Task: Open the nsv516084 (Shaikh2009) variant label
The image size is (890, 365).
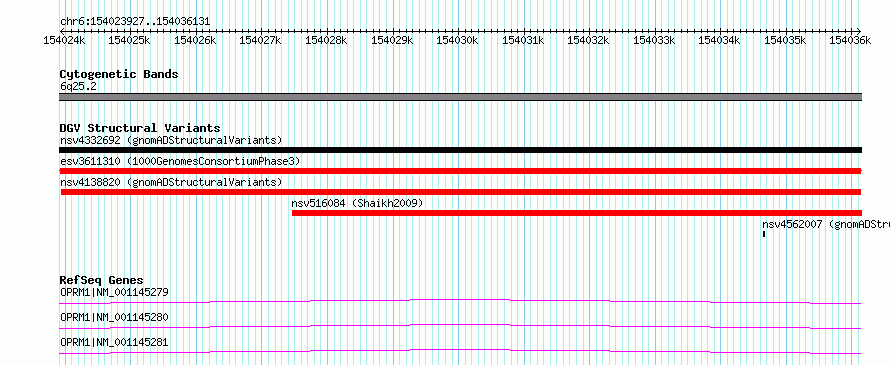Action: [x=358, y=203]
